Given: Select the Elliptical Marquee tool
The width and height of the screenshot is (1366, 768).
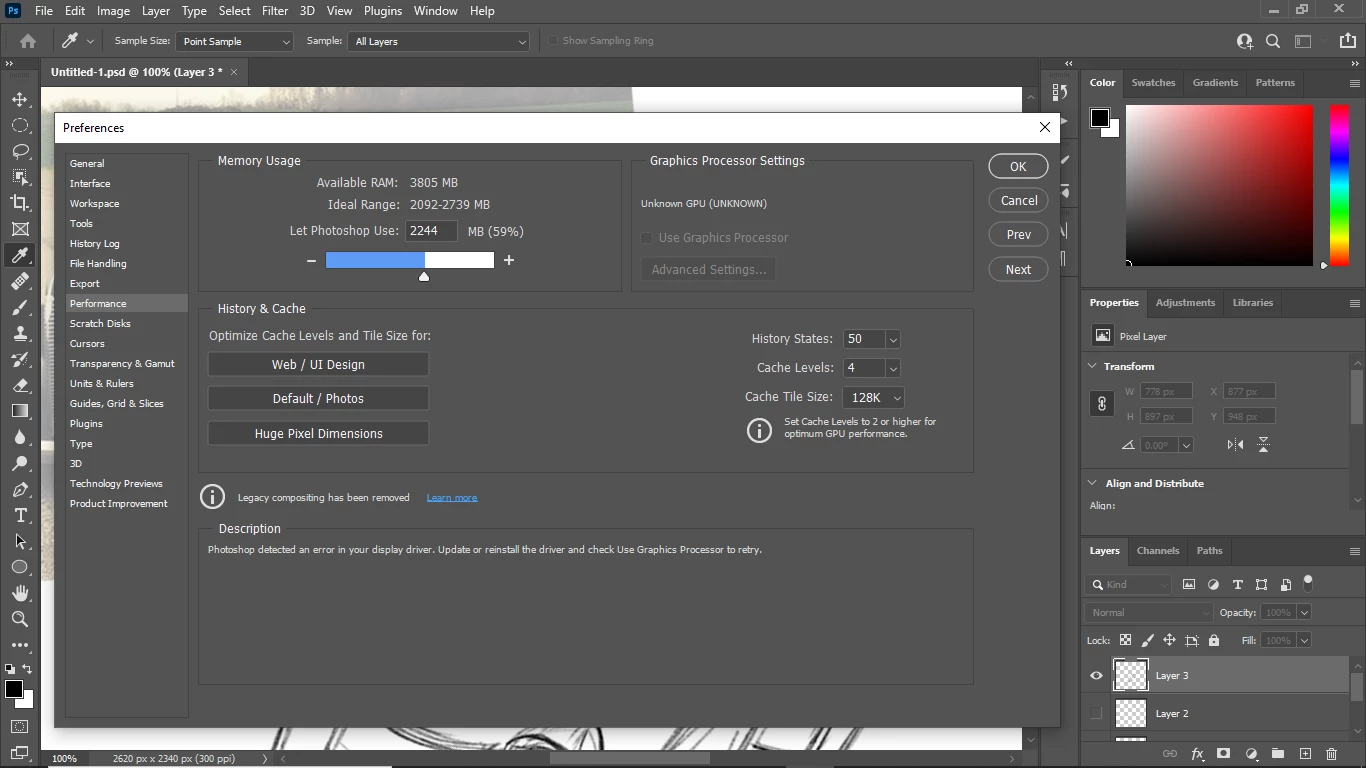Looking at the screenshot, I should [x=20, y=126].
